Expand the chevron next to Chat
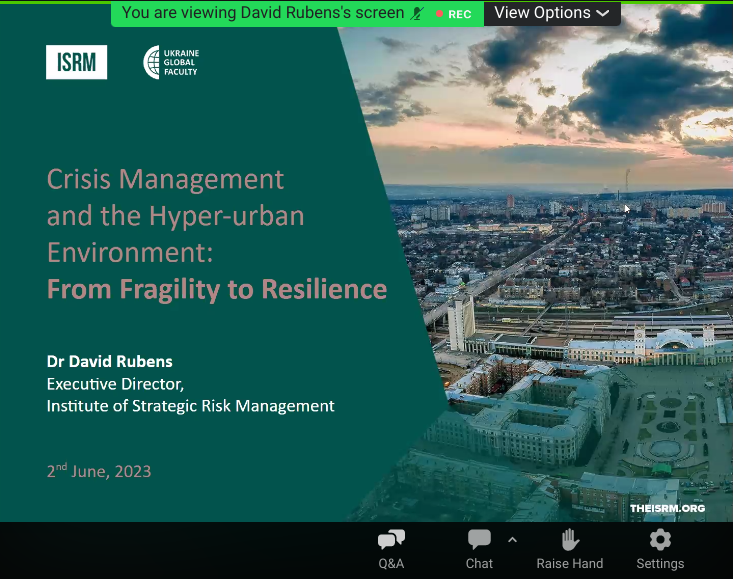 tap(512, 540)
